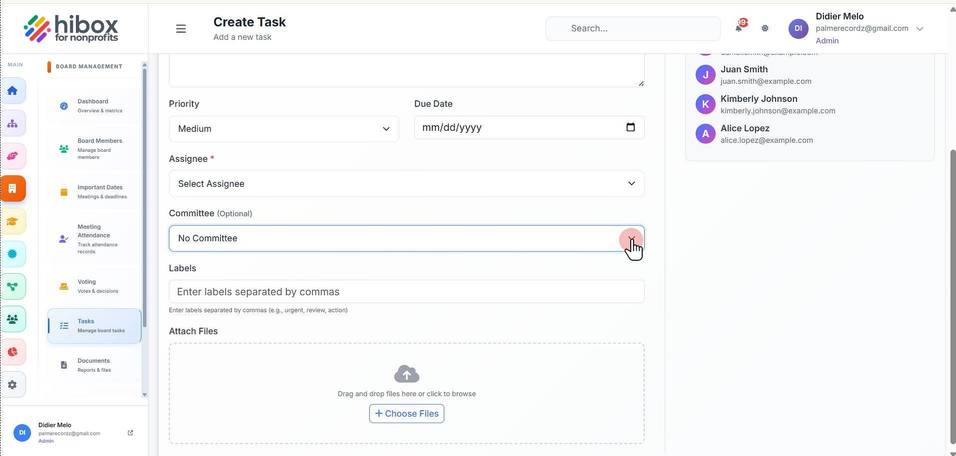
Task: Click the Search field in header
Action: click(x=633, y=29)
